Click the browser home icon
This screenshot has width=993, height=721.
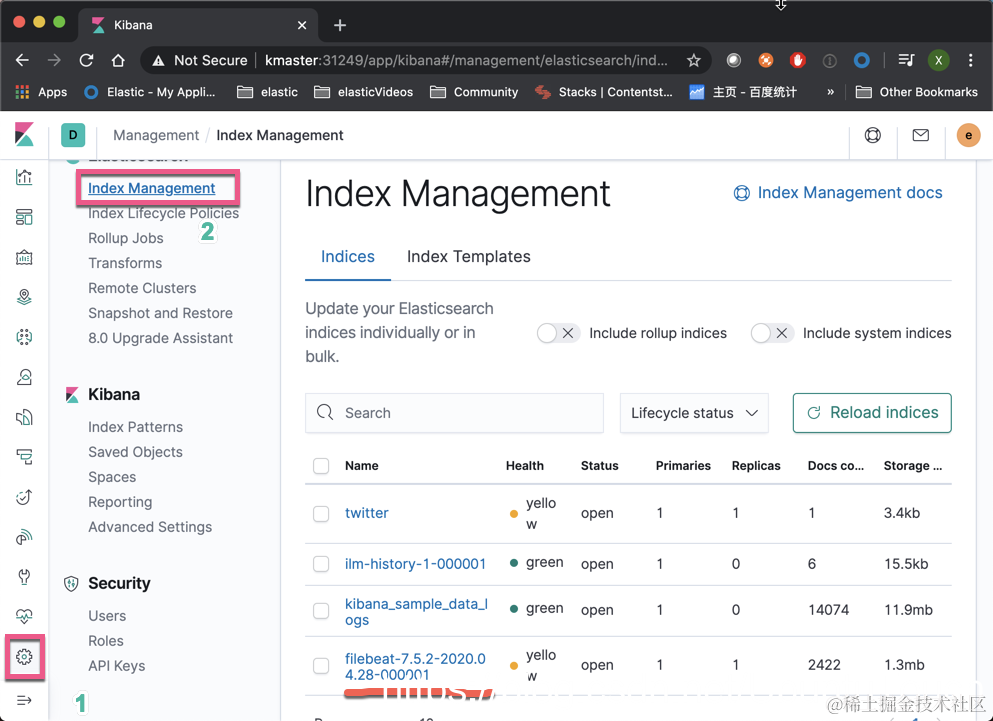[x=118, y=60]
